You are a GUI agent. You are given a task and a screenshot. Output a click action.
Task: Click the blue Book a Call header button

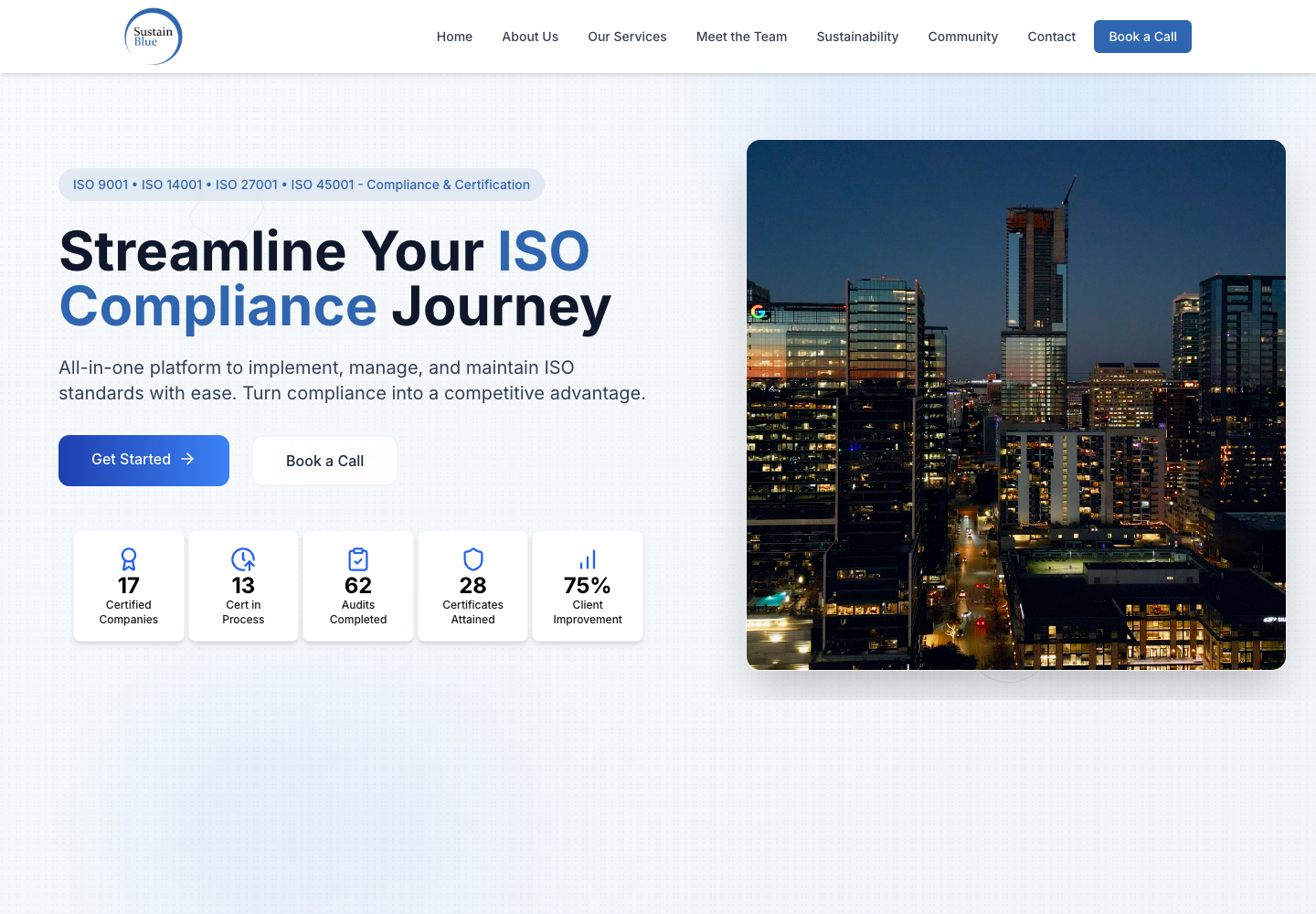tap(1142, 37)
